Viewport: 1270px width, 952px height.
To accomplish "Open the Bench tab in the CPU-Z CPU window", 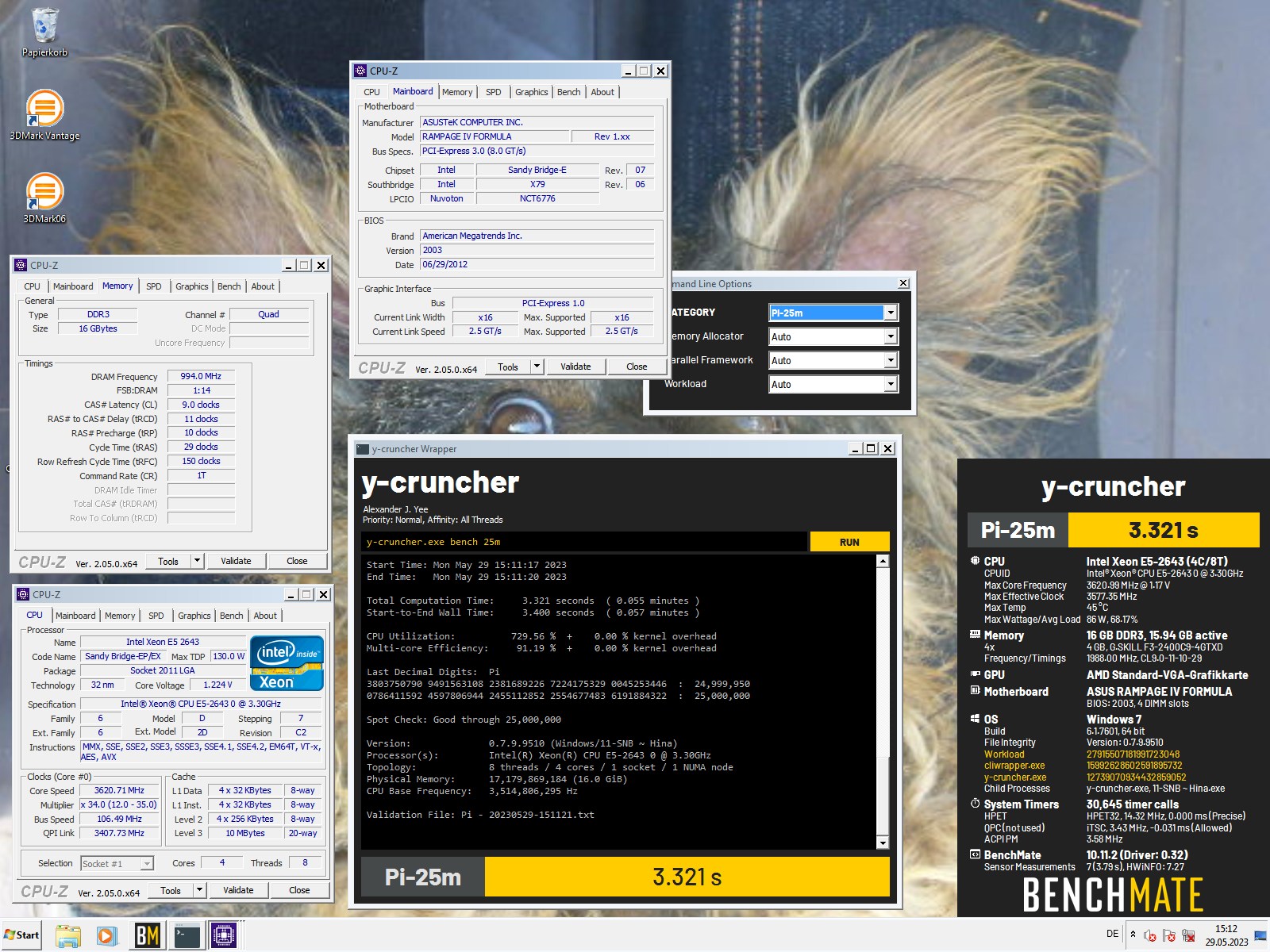I will point(231,616).
